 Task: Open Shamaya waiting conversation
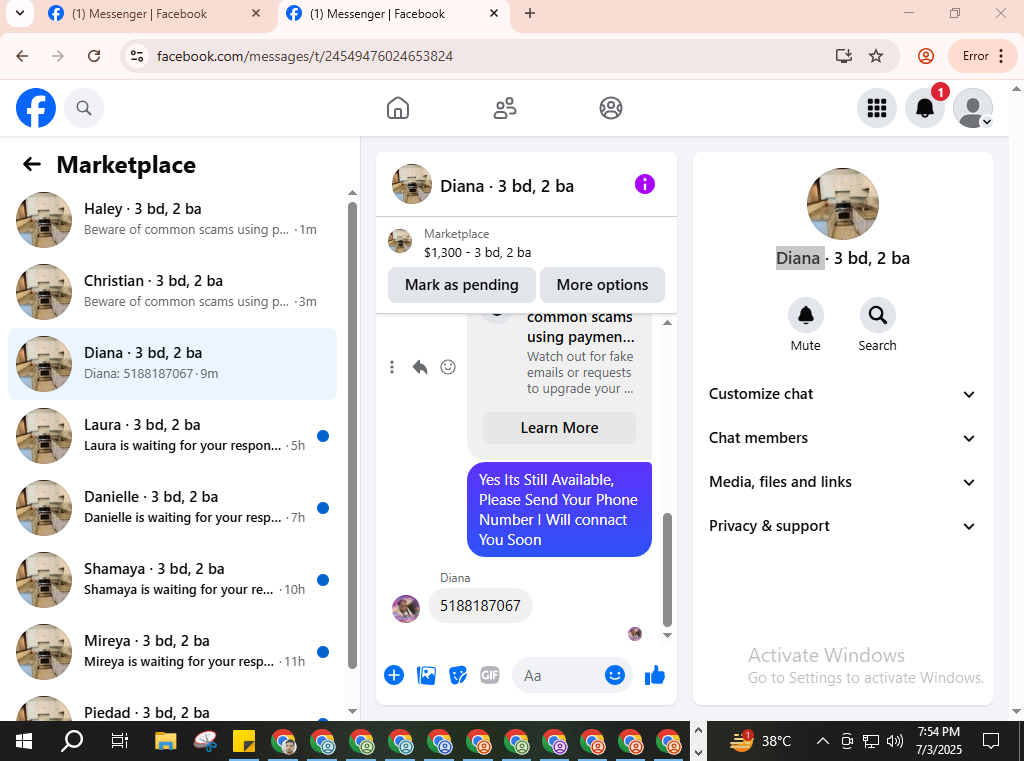pyautogui.click(x=172, y=579)
